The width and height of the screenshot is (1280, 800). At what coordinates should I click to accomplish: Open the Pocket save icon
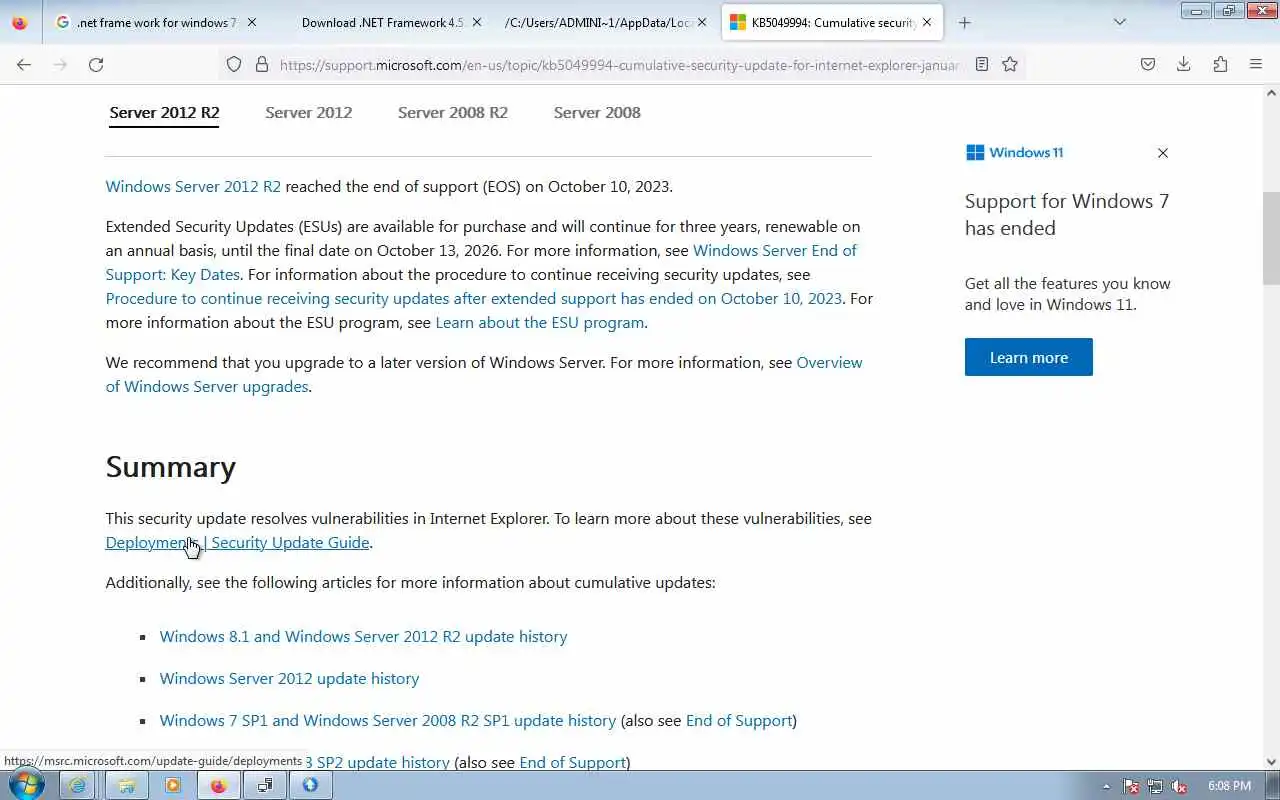coord(1148,64)
